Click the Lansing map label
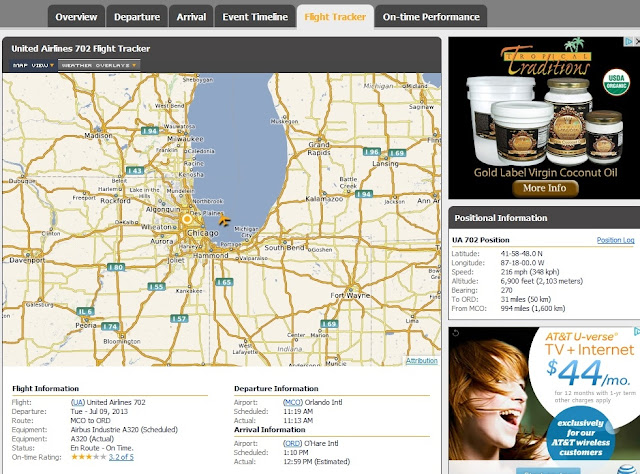The height and width of the screenshot is (474, 640). click(x=385, y=163)
